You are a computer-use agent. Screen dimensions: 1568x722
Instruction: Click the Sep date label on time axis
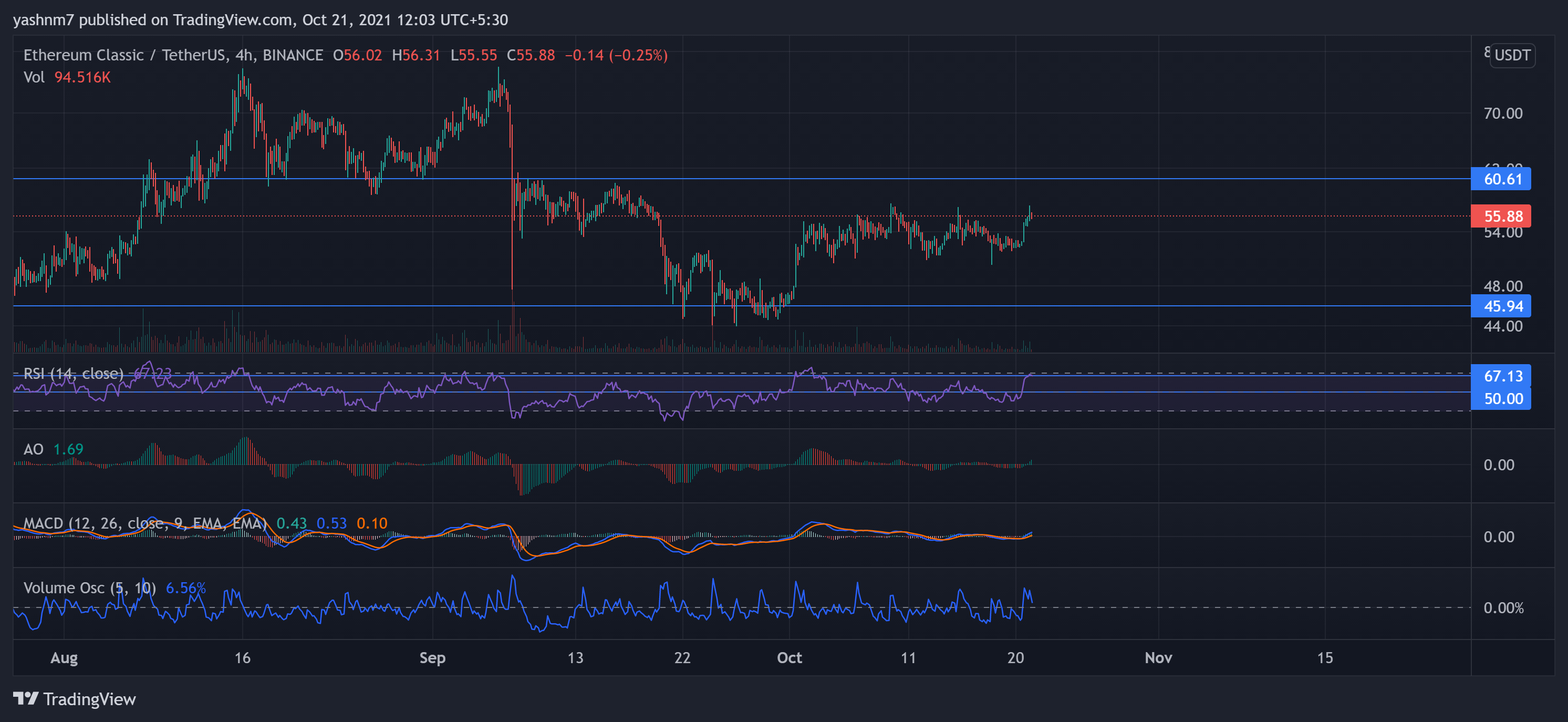(x=432, y=658)
